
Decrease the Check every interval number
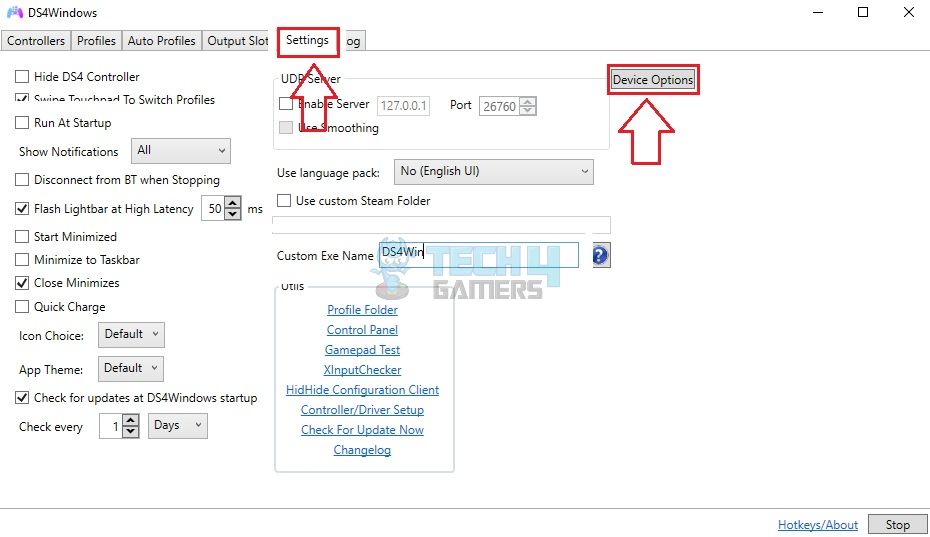coord(130,431)
